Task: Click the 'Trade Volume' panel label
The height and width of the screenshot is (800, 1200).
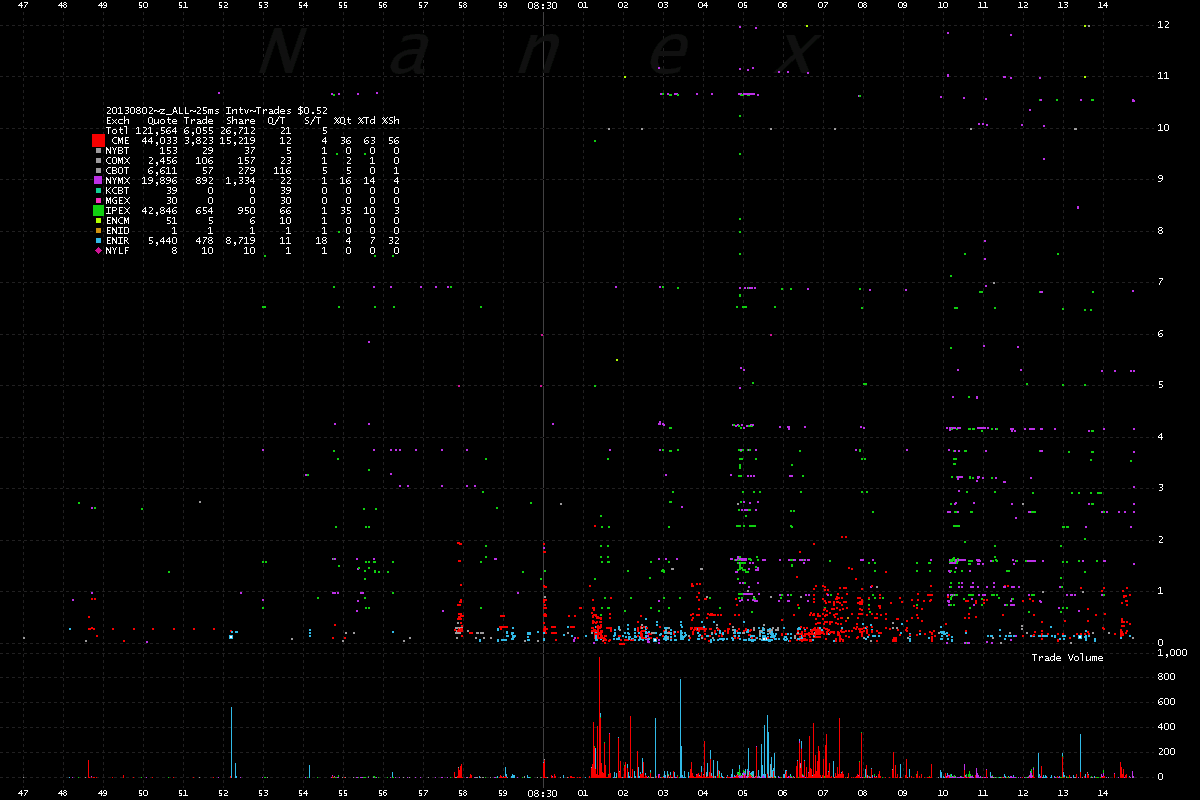Action: coord(1068,657)
